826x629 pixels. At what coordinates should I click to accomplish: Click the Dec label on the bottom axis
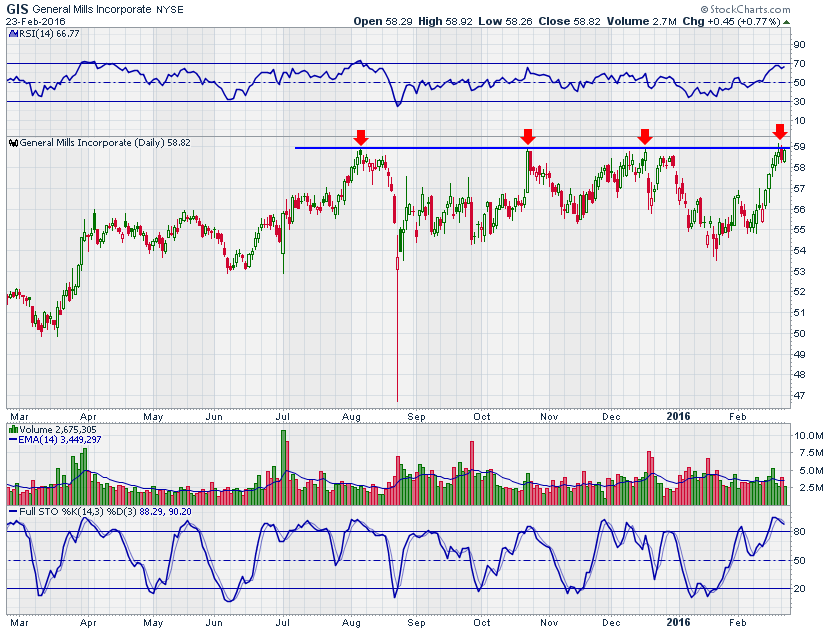(611, 623)
